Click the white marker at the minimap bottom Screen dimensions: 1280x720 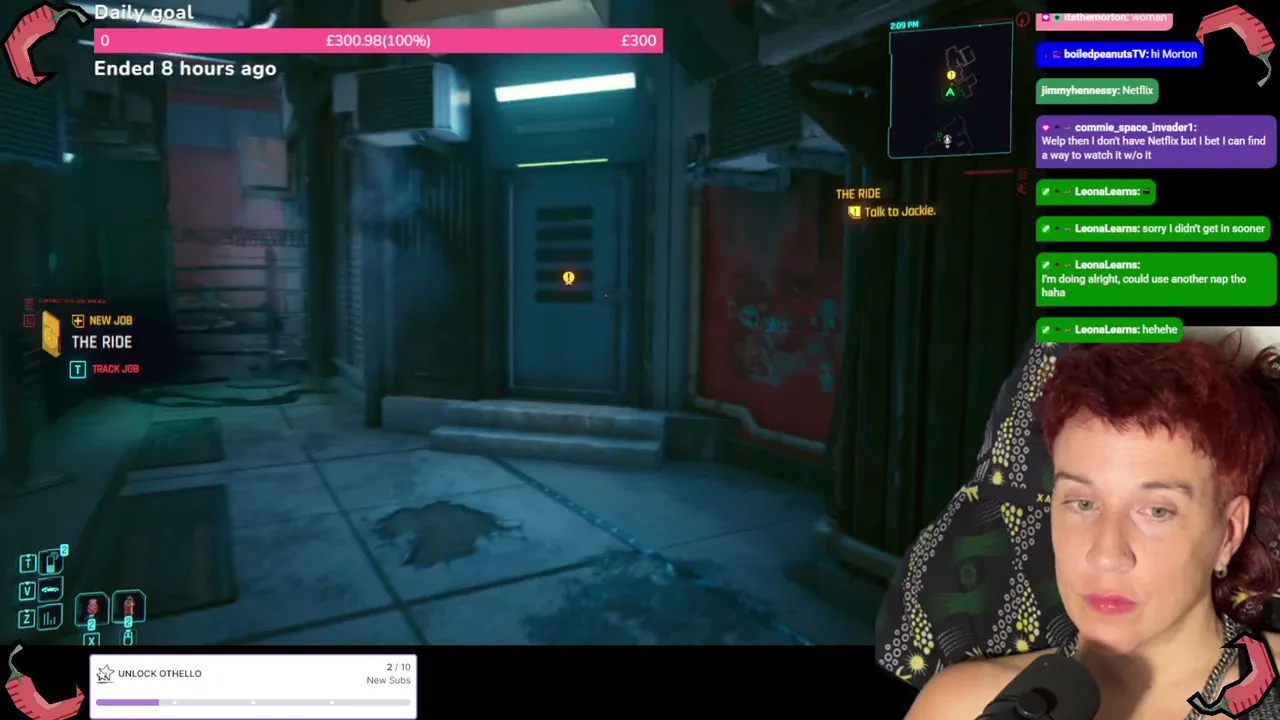click(947, 141)
